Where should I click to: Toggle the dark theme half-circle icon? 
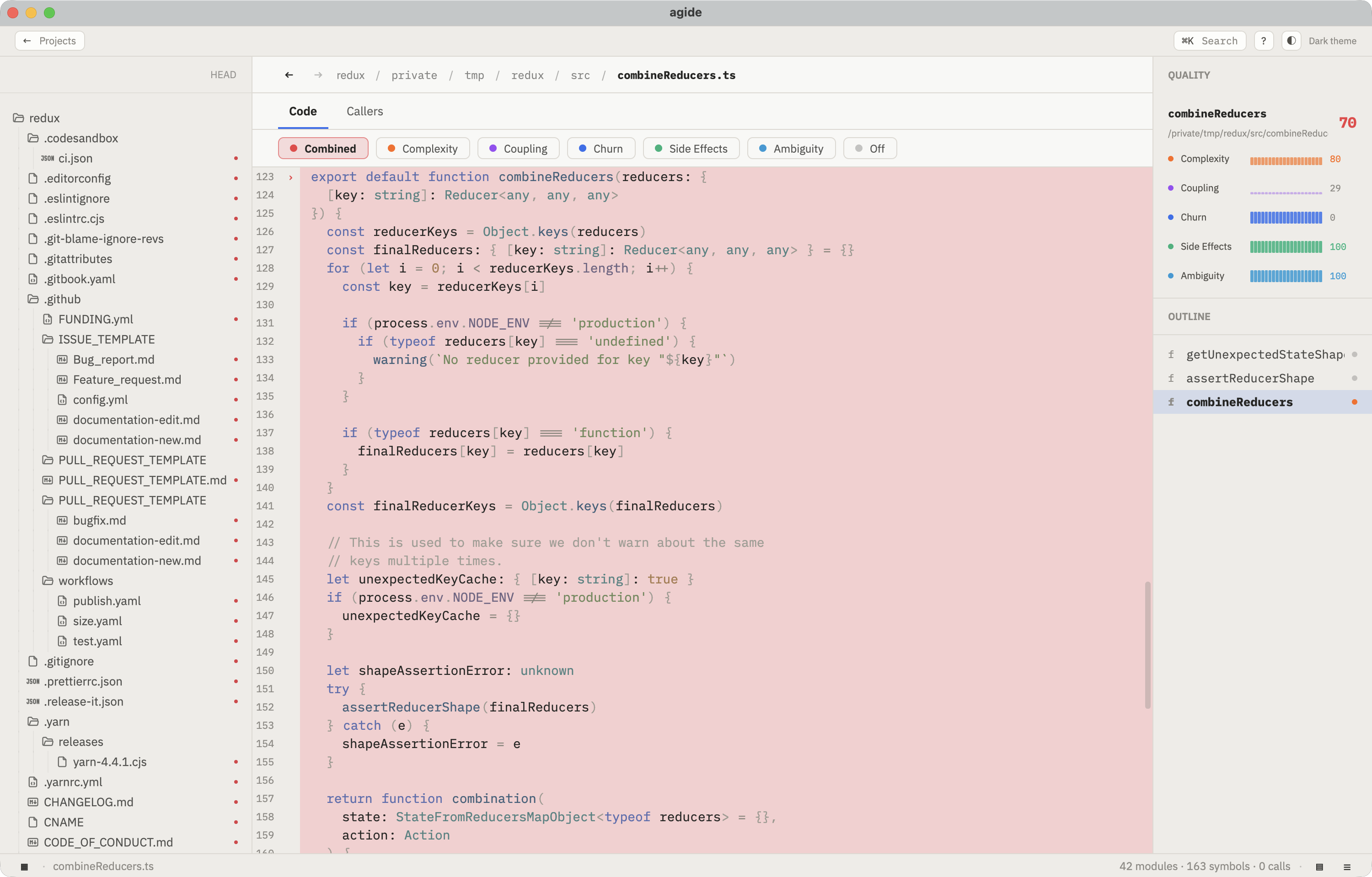(x=1291, y=41)
